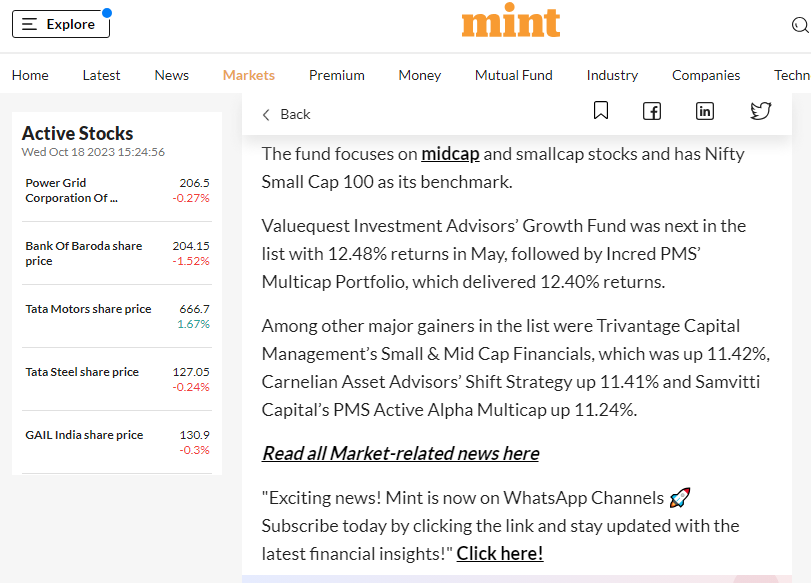The height and width of the screenshot is (583, 811).
Task: Open Tata Motors share price
Action: pos(88,309)
